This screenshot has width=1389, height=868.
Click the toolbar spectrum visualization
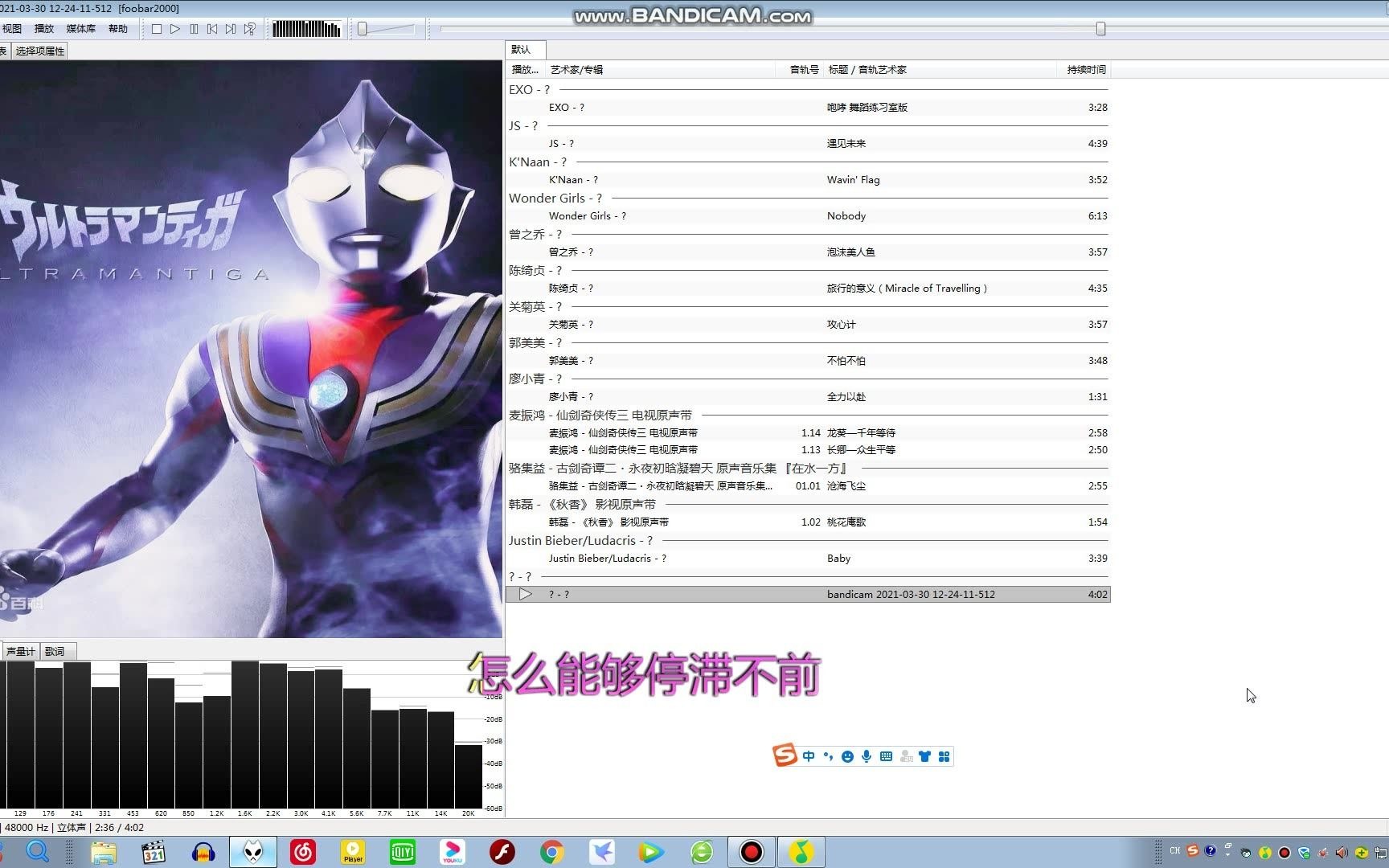[306, 29]
